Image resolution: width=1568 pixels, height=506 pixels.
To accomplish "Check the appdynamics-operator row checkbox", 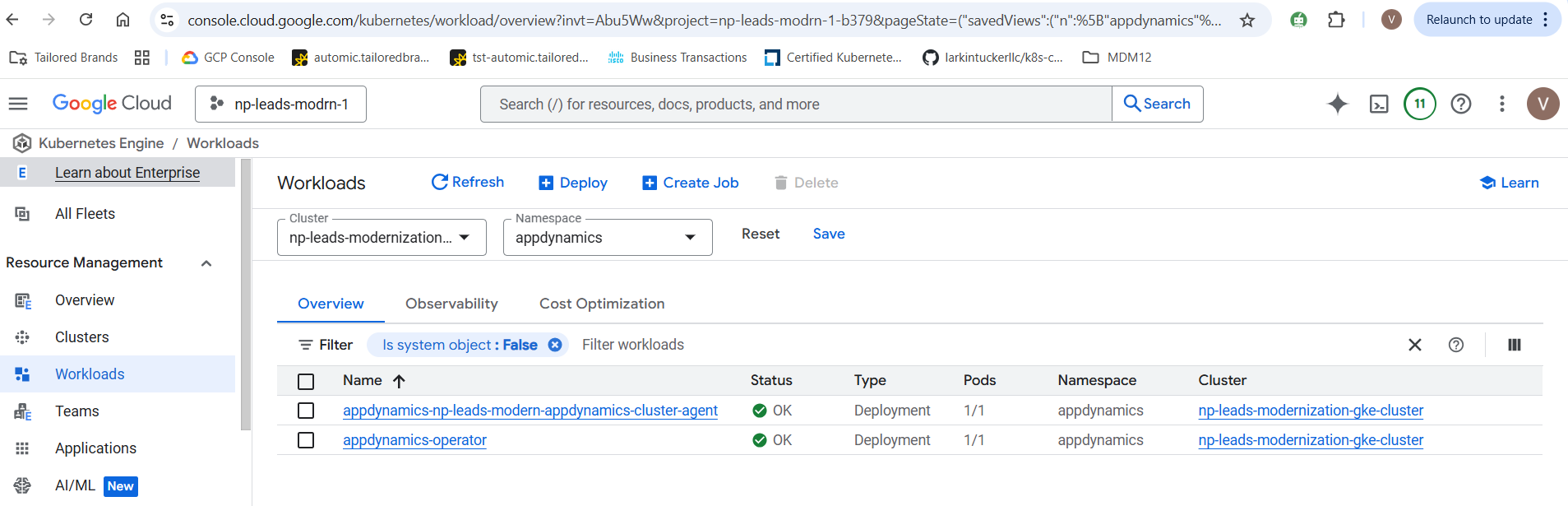I will [306, 440].
